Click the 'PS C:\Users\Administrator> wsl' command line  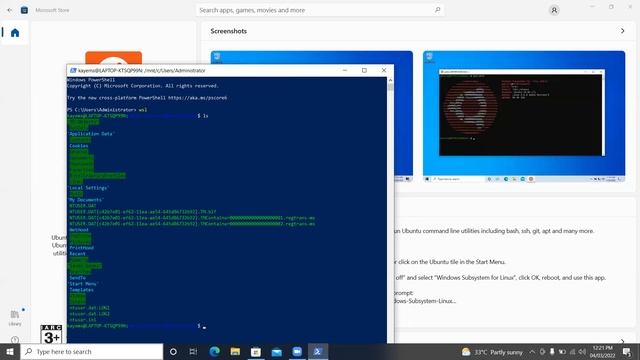click(107, 110)
